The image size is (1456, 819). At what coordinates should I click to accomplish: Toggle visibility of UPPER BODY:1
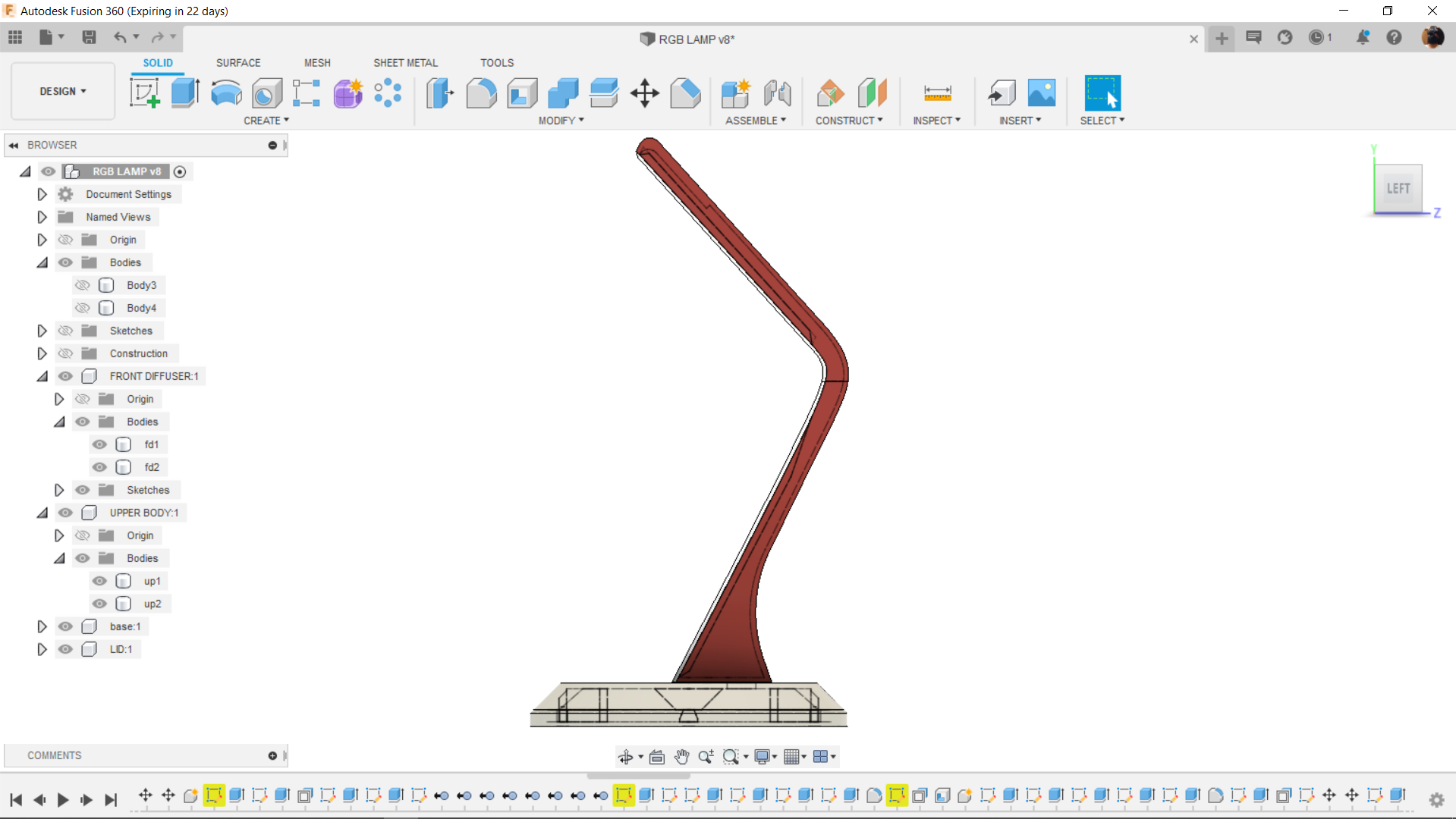(x=66, y=513)
